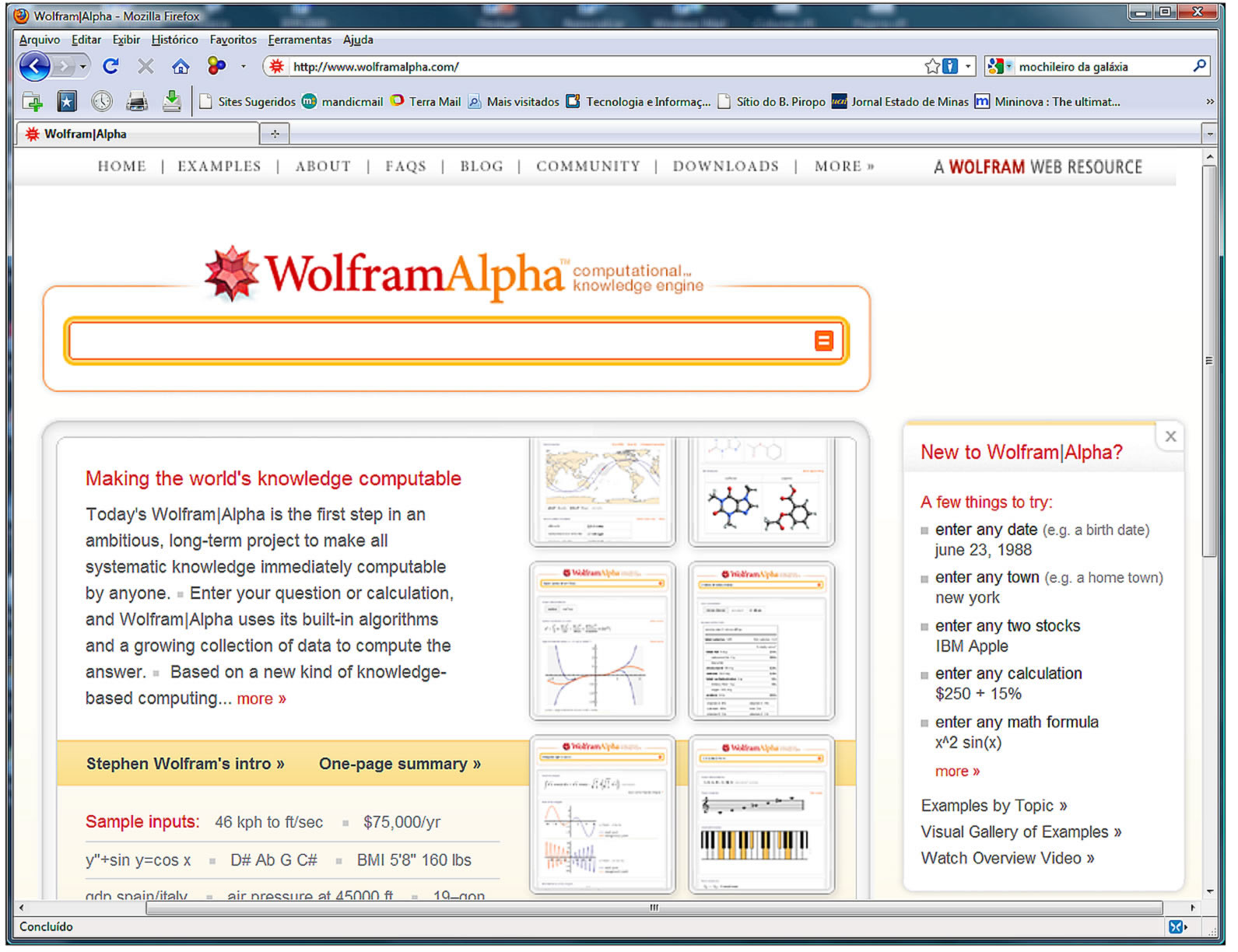The image size is (1238, 952).
Task: Click the colorful balls toolbar icon
Action: [216, 66]
